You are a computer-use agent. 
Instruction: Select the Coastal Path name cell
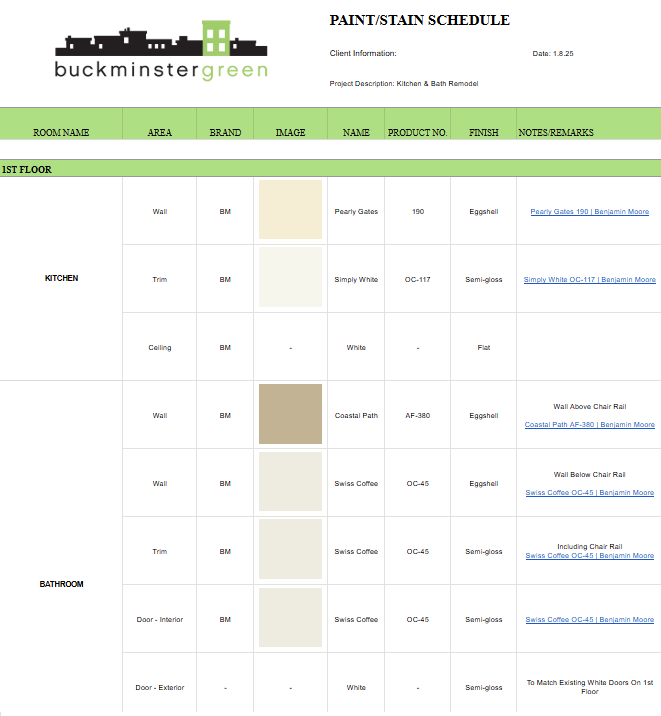356,416
